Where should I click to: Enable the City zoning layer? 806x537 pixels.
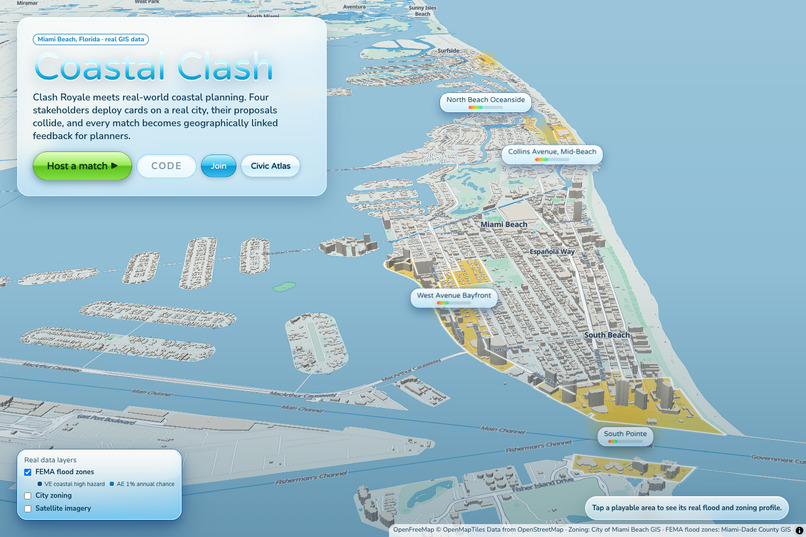click(28, 496)
